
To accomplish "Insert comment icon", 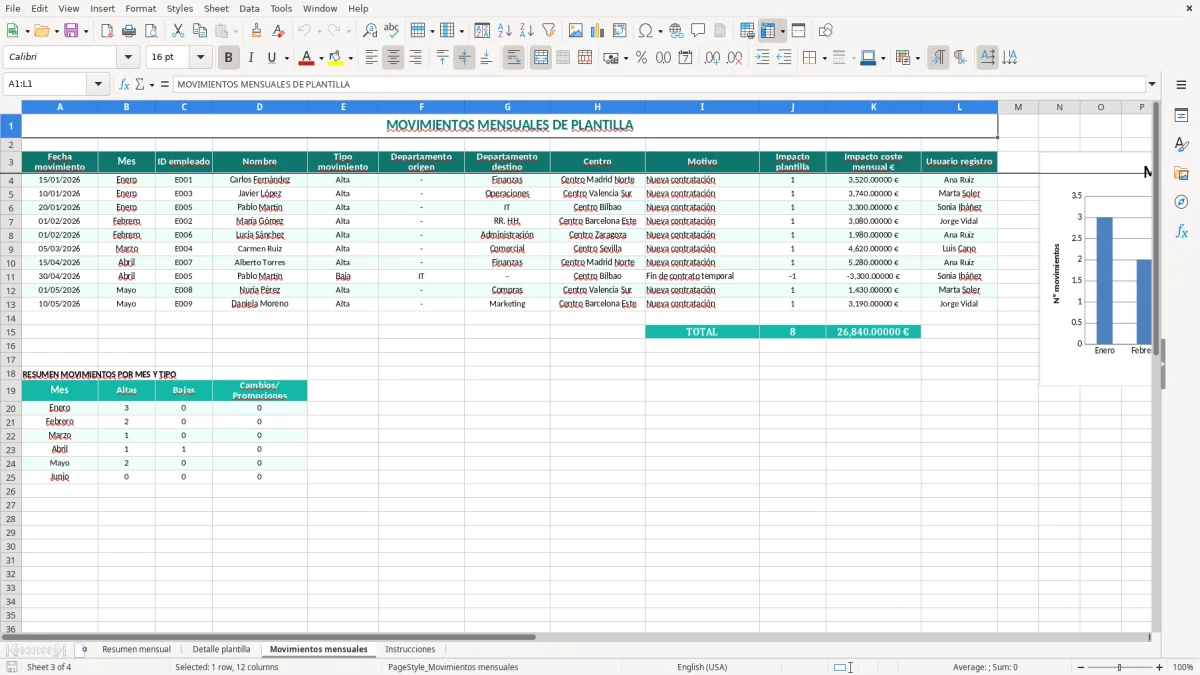I will tap(699, 31).
